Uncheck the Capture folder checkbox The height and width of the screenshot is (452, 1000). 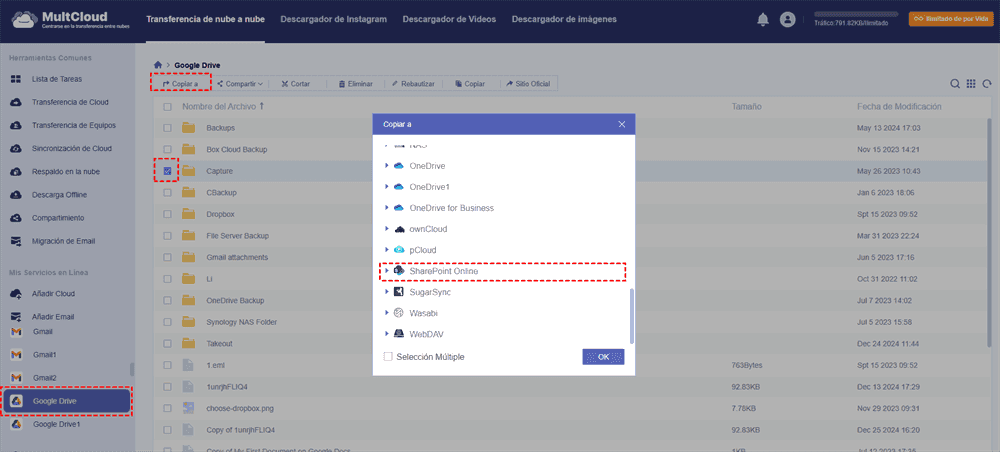pos(167,171)
